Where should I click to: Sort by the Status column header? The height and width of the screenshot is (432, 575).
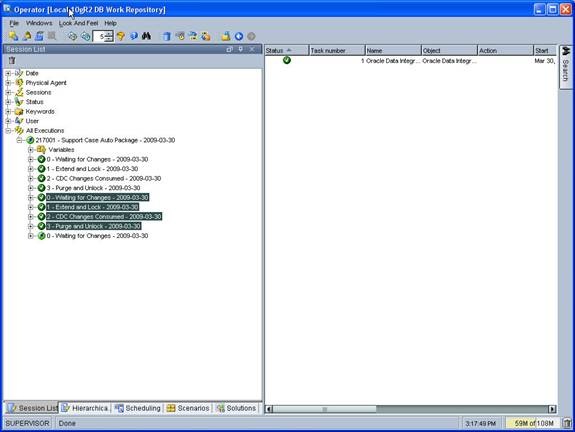point(287,51)
